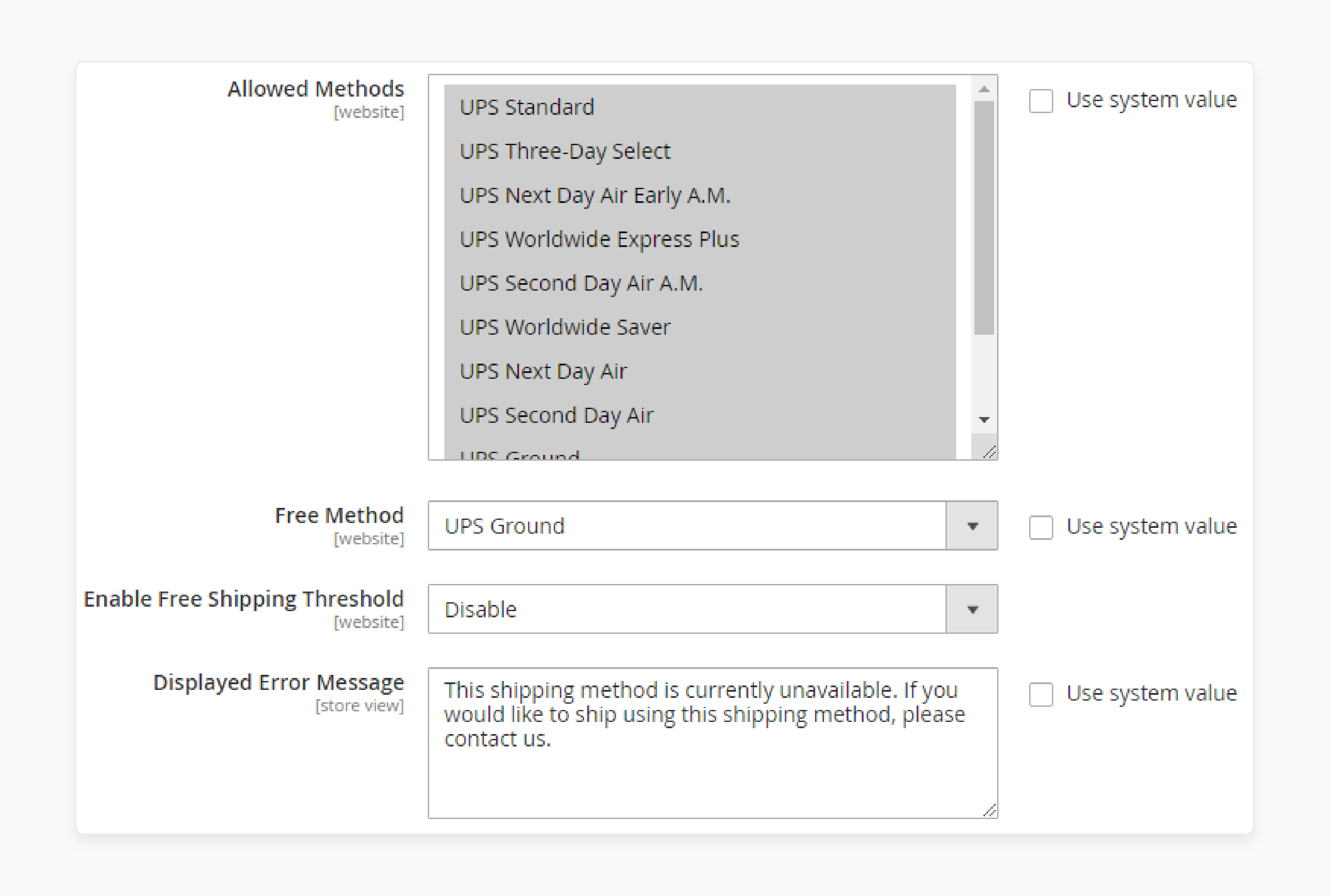Viewport: 1331px width, 896px height.
Task: Tick Use system value for Allowed Methods
Action: point(1041,101)
